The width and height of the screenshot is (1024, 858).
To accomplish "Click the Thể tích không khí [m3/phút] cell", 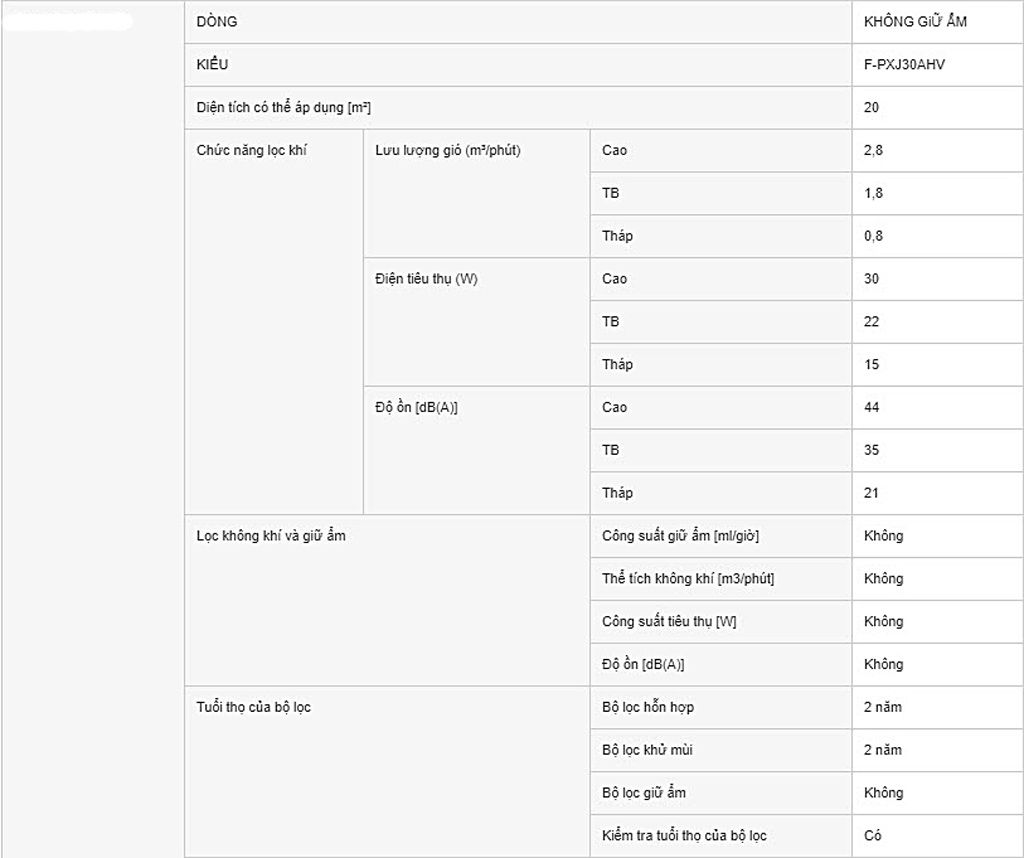I will click(x=721, y=579).
